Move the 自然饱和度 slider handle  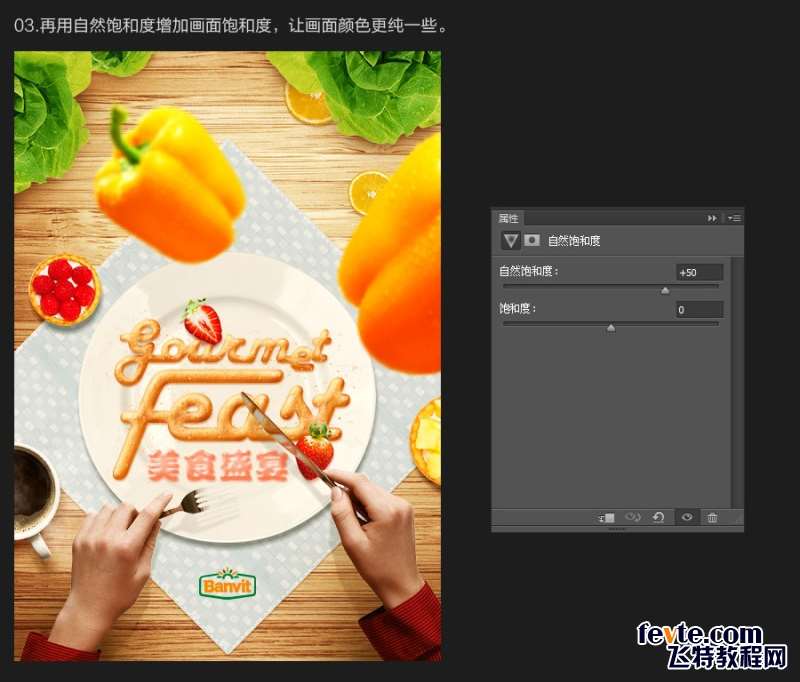click(x=665, y=290)
